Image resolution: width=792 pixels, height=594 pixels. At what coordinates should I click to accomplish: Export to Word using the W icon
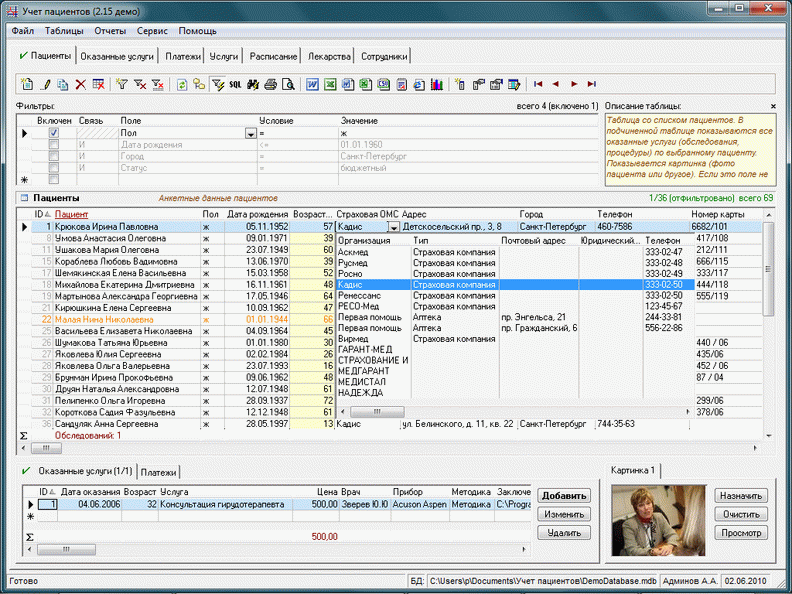313,85
